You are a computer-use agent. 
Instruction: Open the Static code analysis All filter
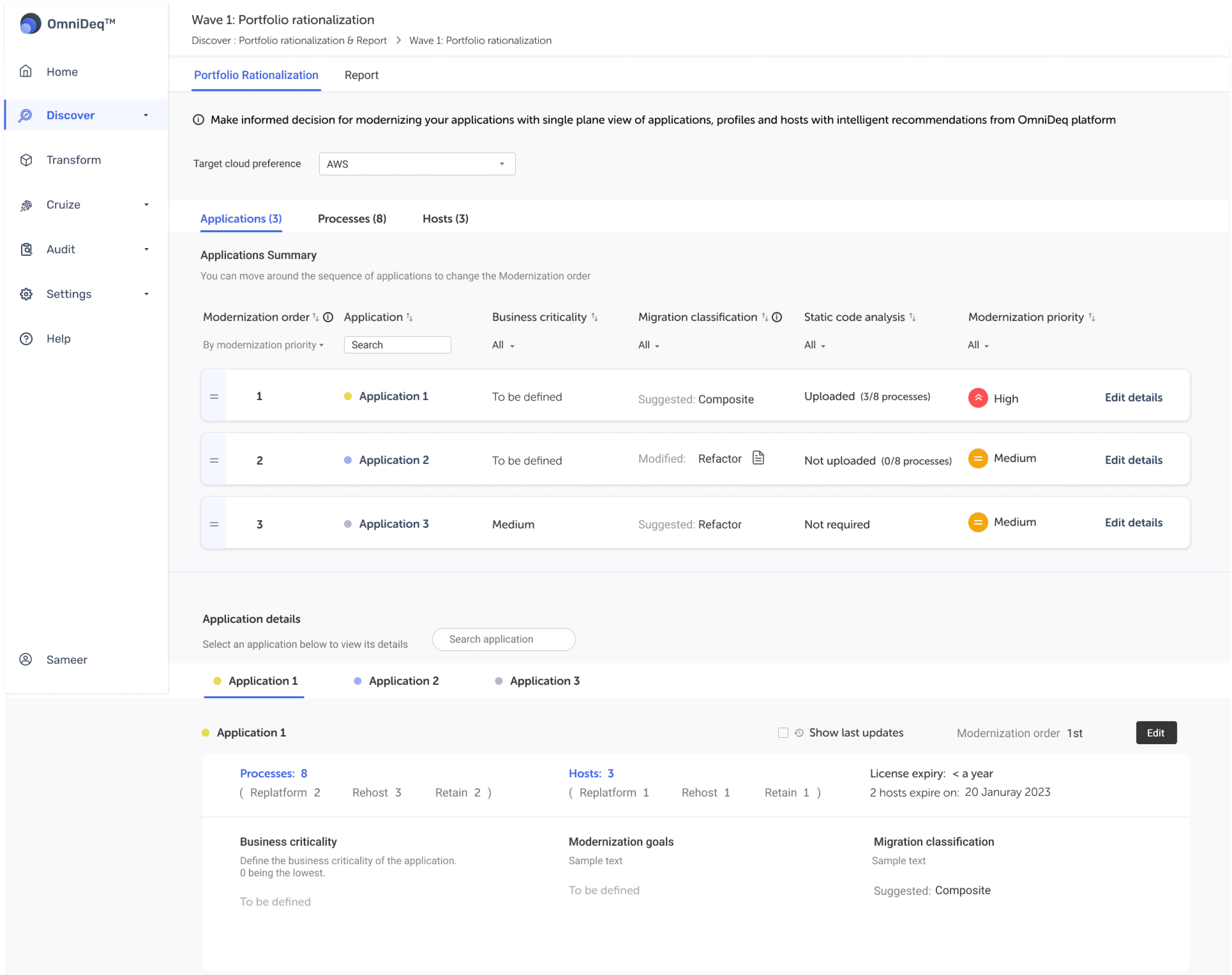point(814,345)
